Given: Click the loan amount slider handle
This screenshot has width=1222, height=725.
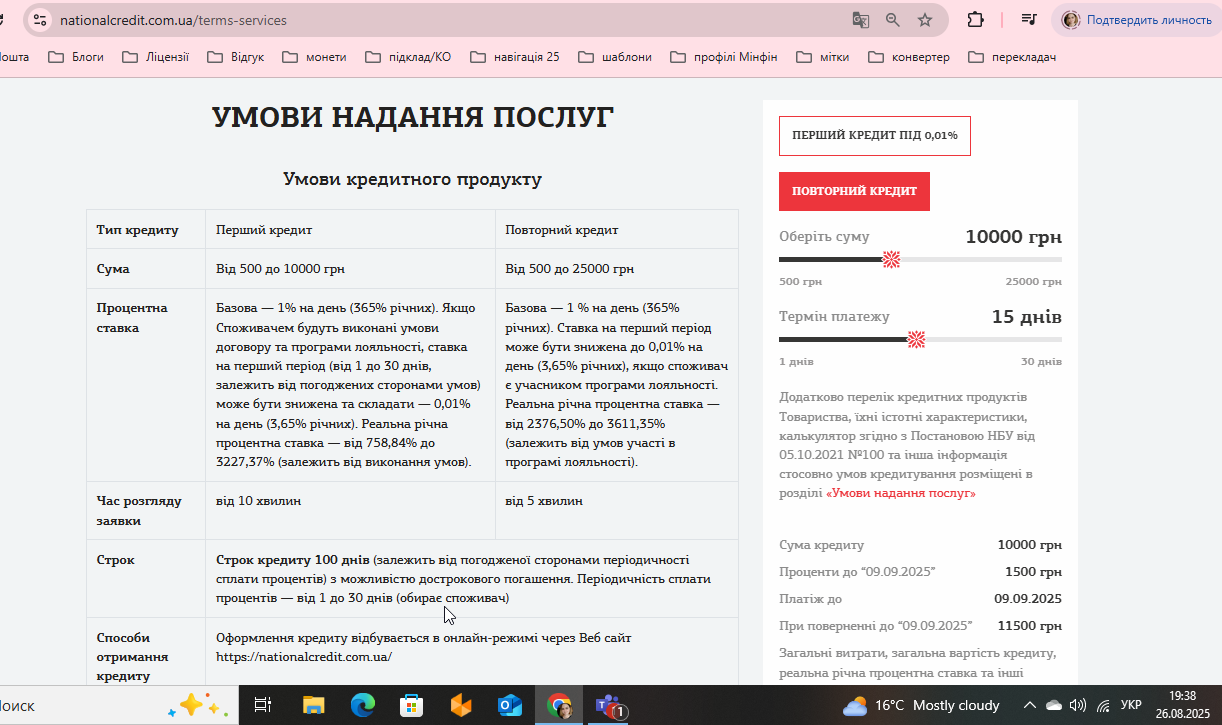Looking at the screenshot, I should pos(891,260).
